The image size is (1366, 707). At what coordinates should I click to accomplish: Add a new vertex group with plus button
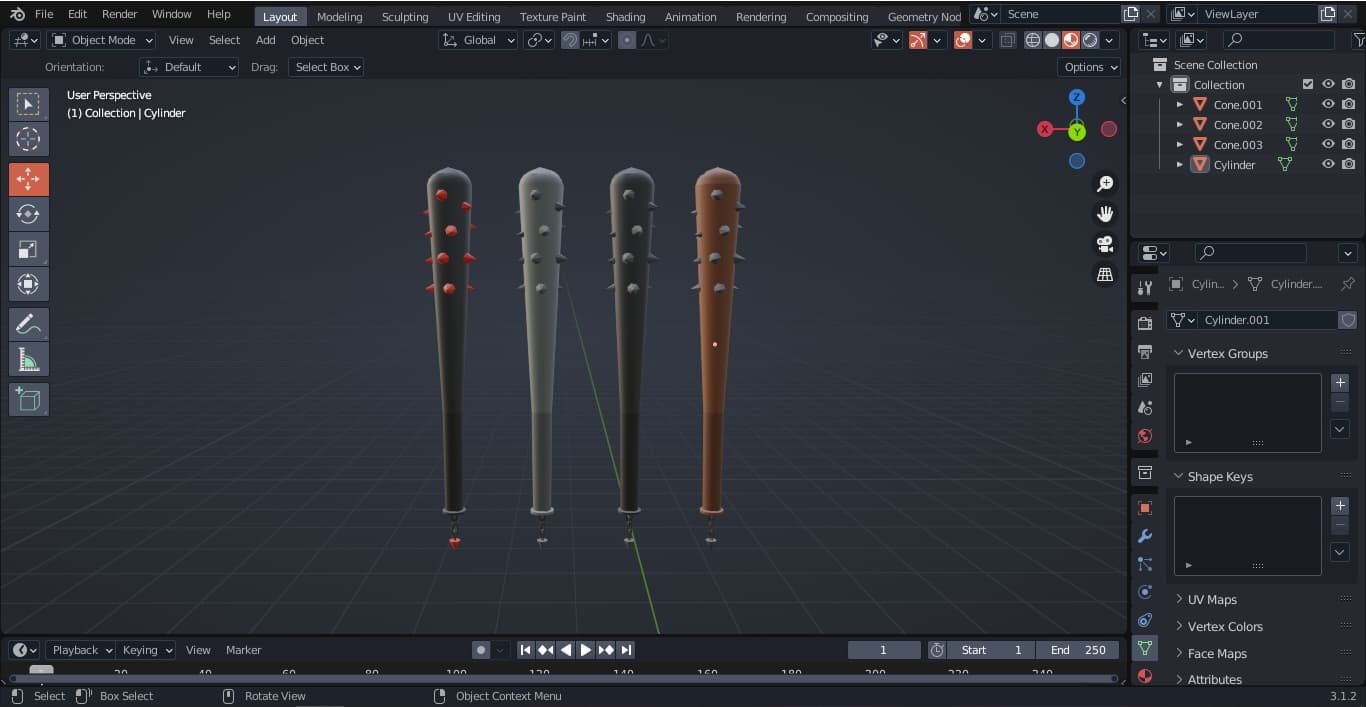coord(1340,382)
